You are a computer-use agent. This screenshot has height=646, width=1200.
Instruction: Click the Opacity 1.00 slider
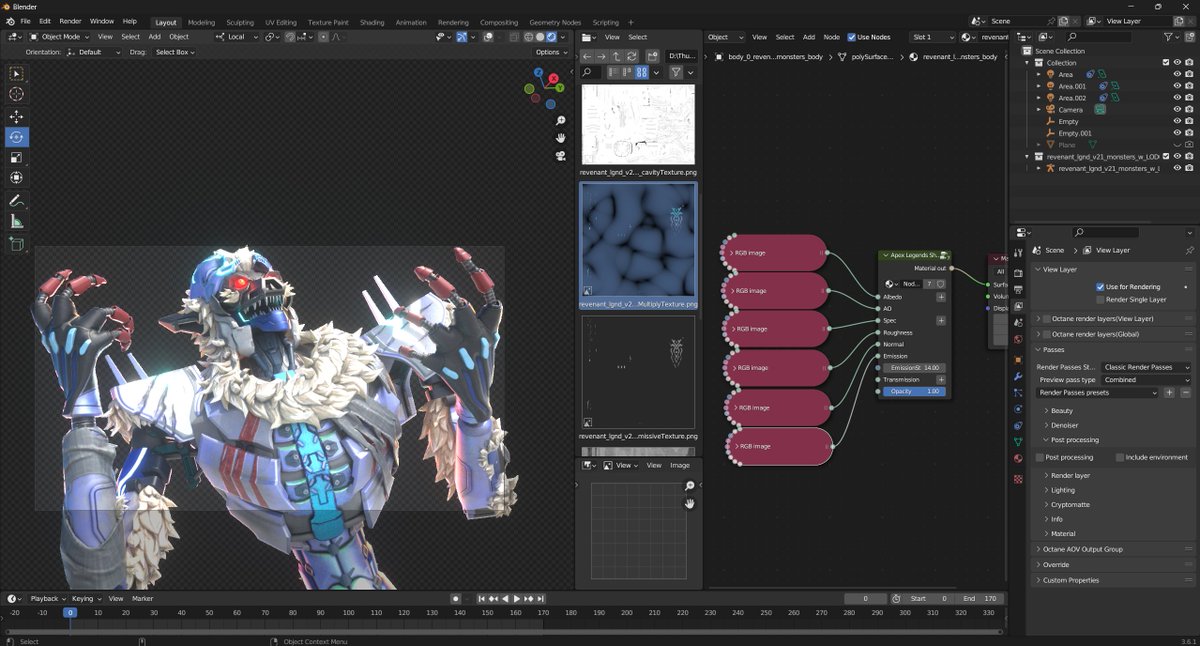pyautogui.click(x=913, y=391)
